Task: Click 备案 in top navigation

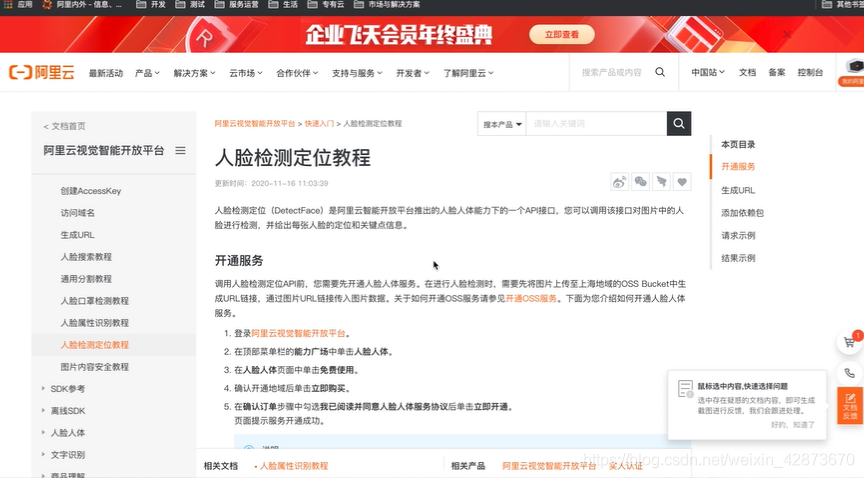Action: click(777, 72)
